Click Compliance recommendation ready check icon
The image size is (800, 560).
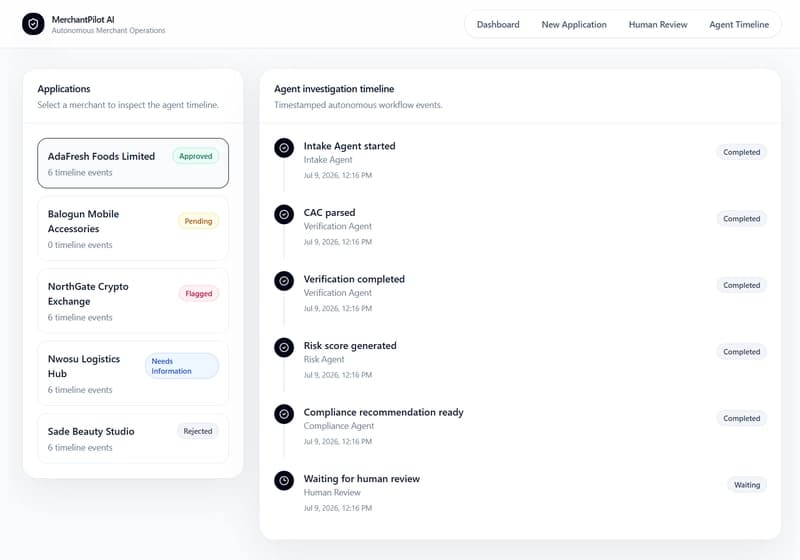click(284, 414)
